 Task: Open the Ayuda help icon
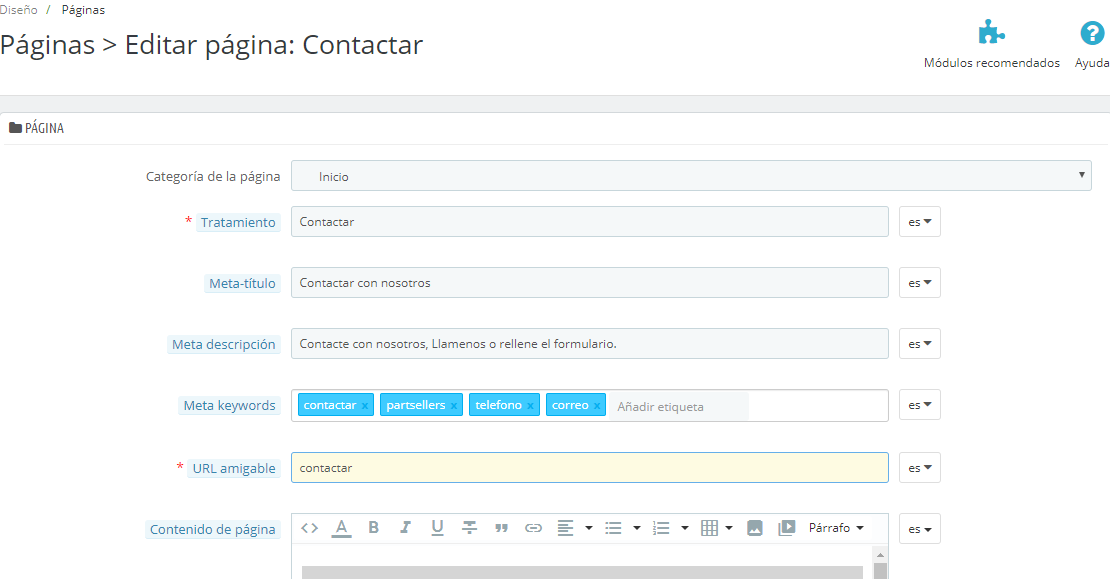click(1092, 33)
